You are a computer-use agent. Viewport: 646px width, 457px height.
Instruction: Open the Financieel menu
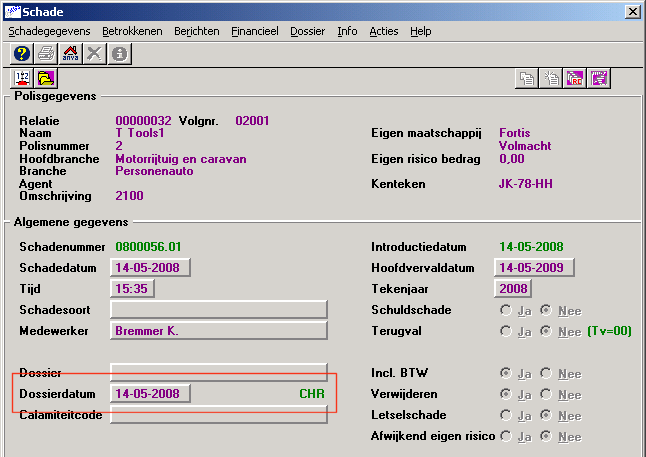click(x=255, y=31)
